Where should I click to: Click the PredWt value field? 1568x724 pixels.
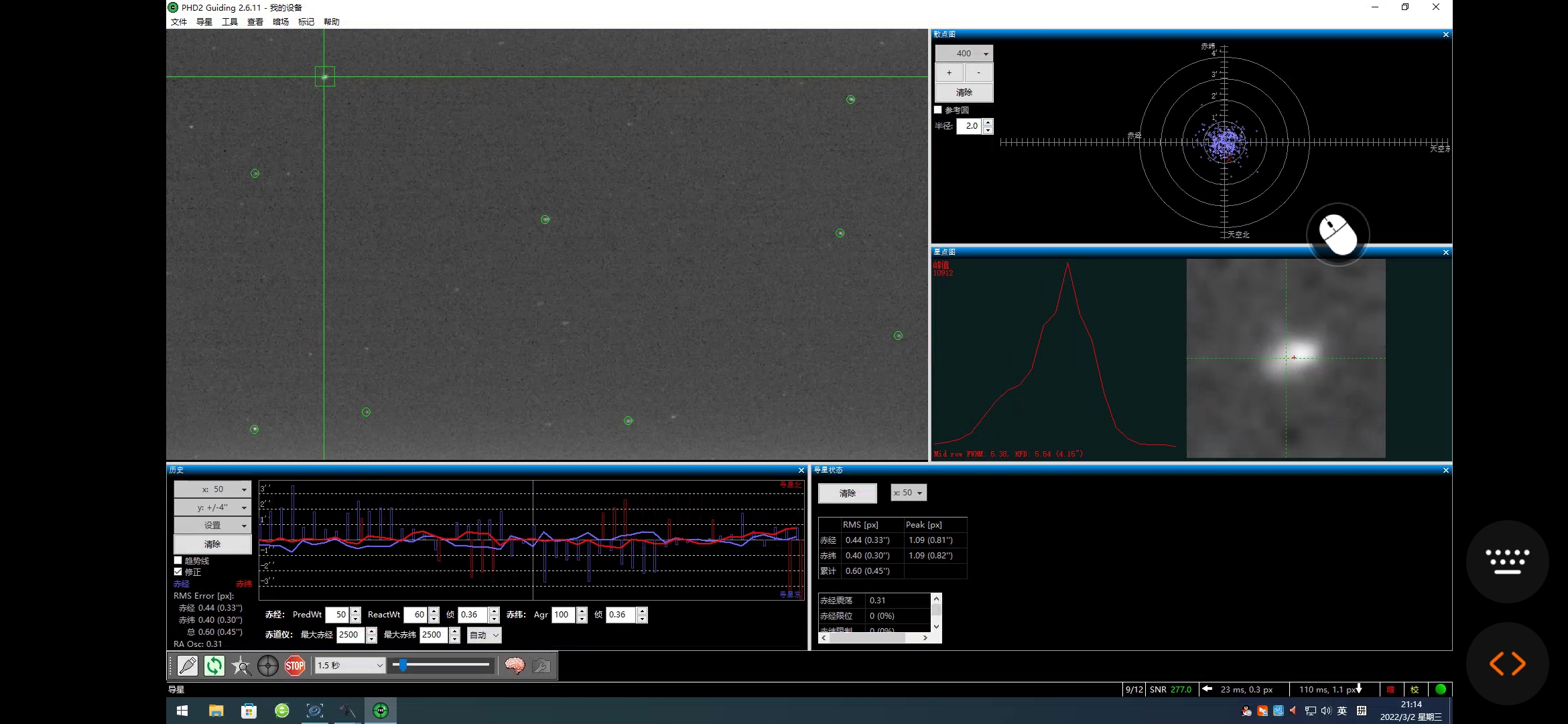(337, 615)
